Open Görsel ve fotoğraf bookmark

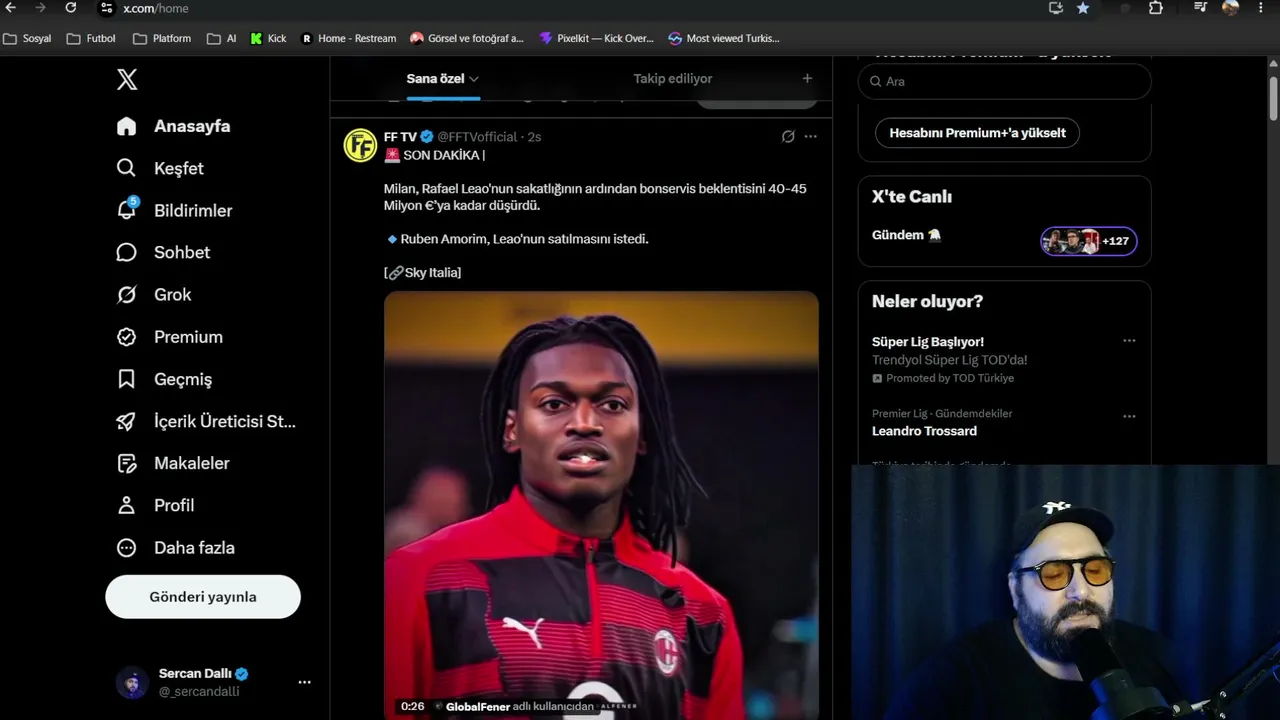[x=467, y=38]
